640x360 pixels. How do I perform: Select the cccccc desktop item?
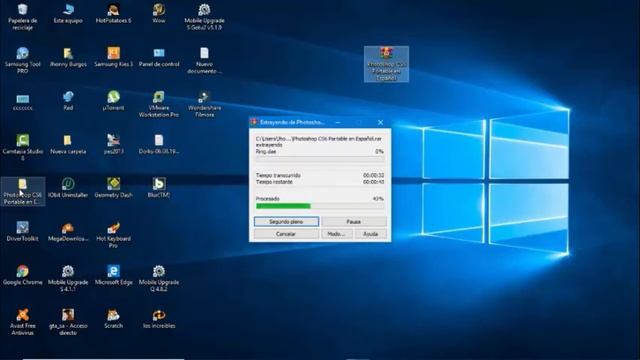point(22,101)
